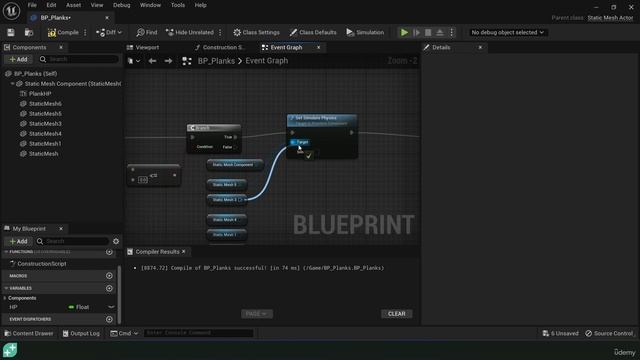Open the Cmd dropdown
The height and width of the screenshot is (360, 640).
tap(124, 333)
